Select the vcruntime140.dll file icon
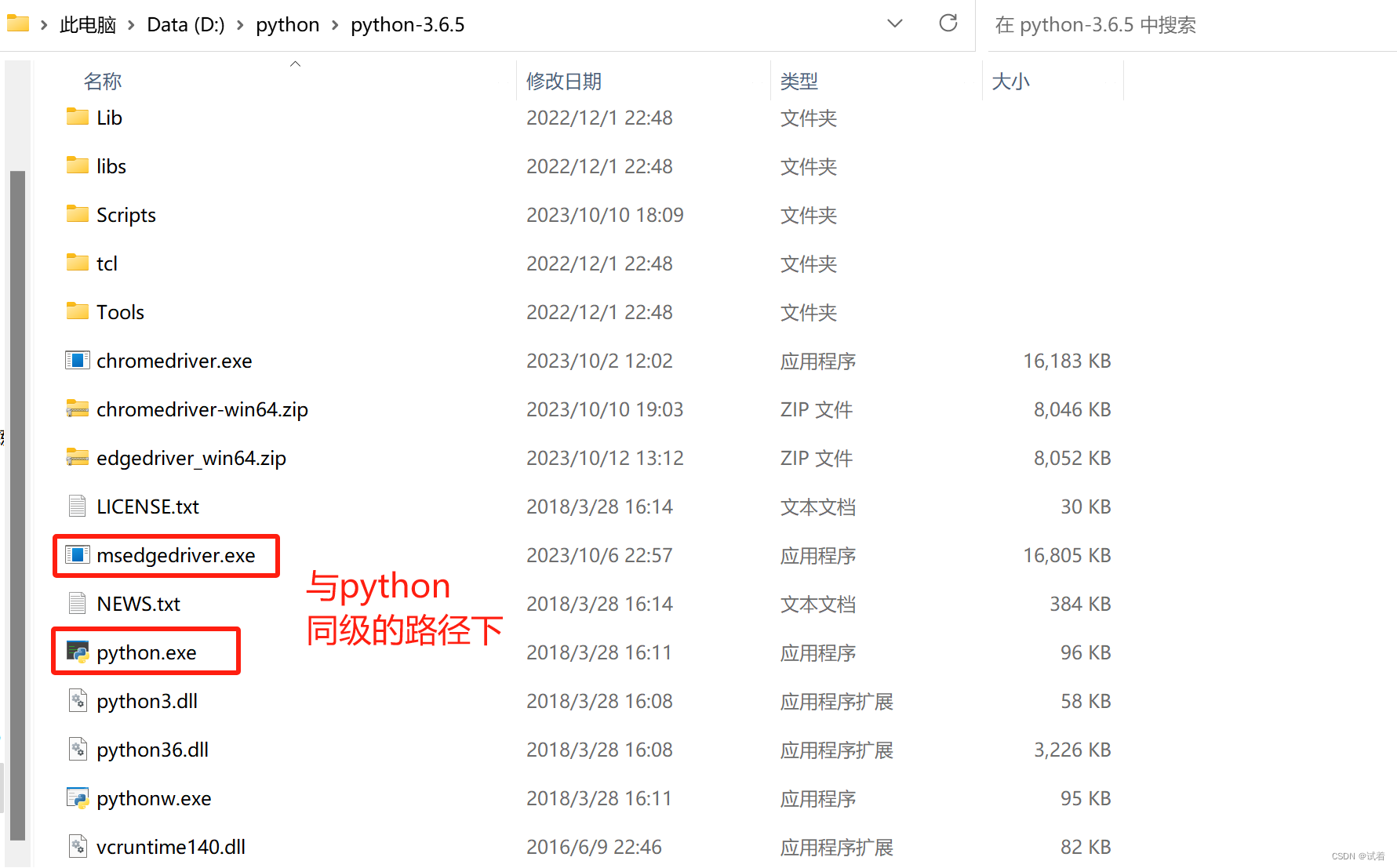This screenshot has height=868, width=1397. [77, 846]
